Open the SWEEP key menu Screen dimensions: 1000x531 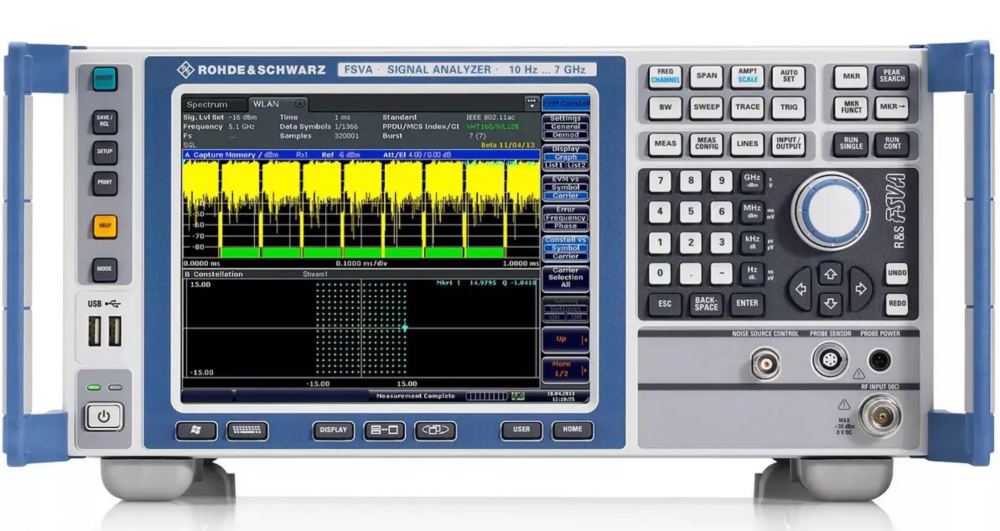tap(707, 108)
